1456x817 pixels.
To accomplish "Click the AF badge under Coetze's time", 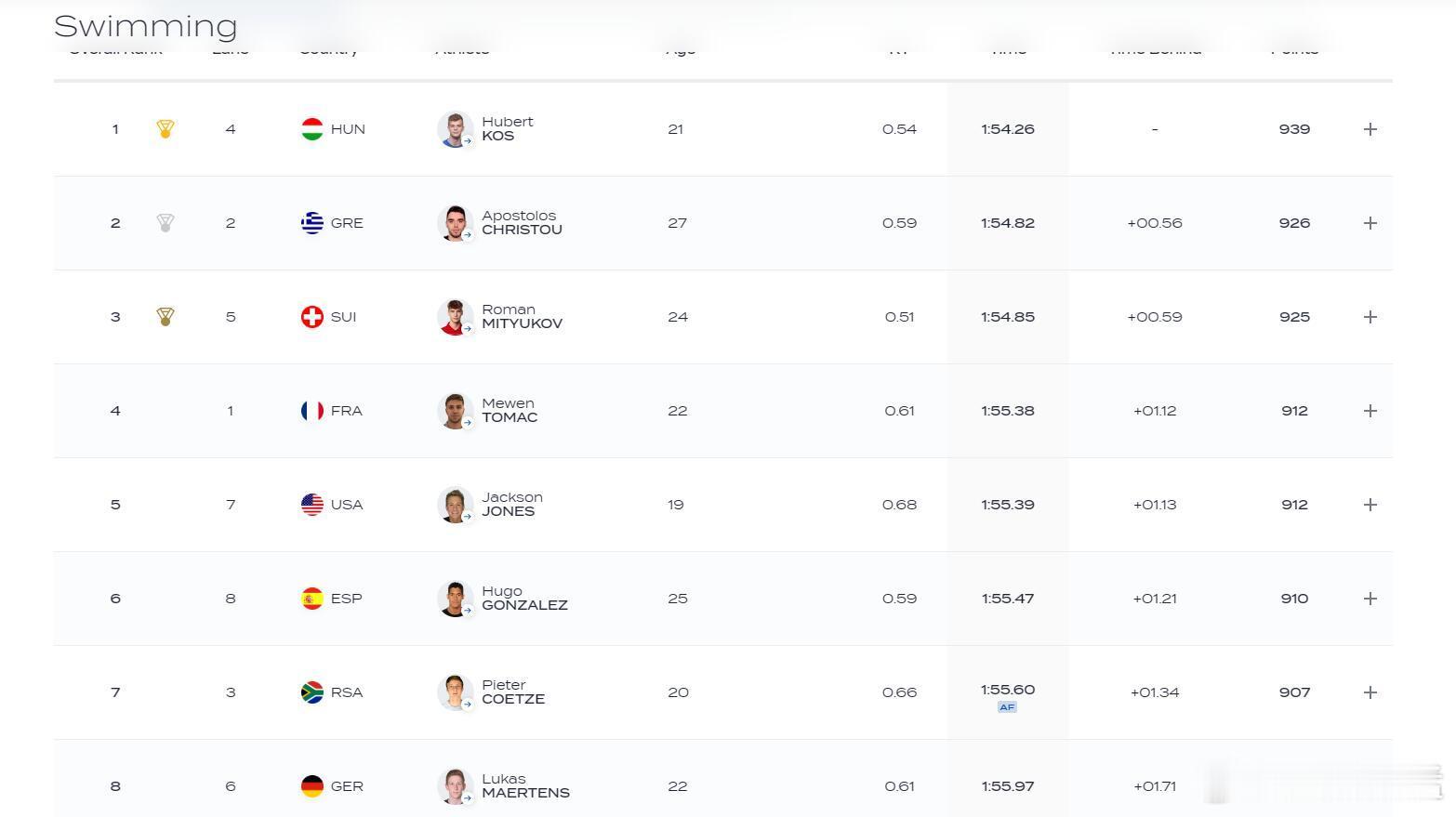I will pos(1007,707).
